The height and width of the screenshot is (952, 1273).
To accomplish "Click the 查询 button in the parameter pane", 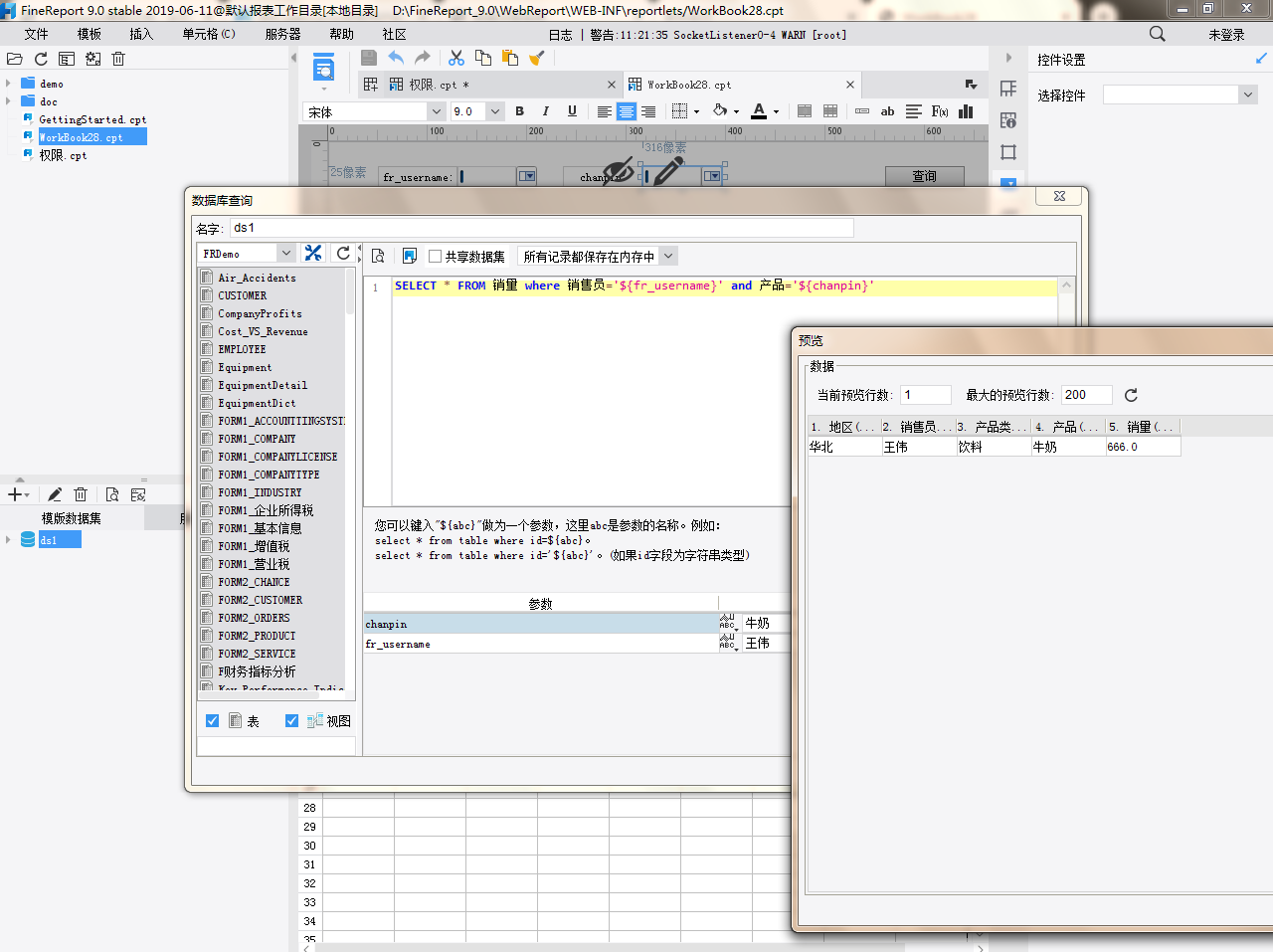I will (924, 175).
